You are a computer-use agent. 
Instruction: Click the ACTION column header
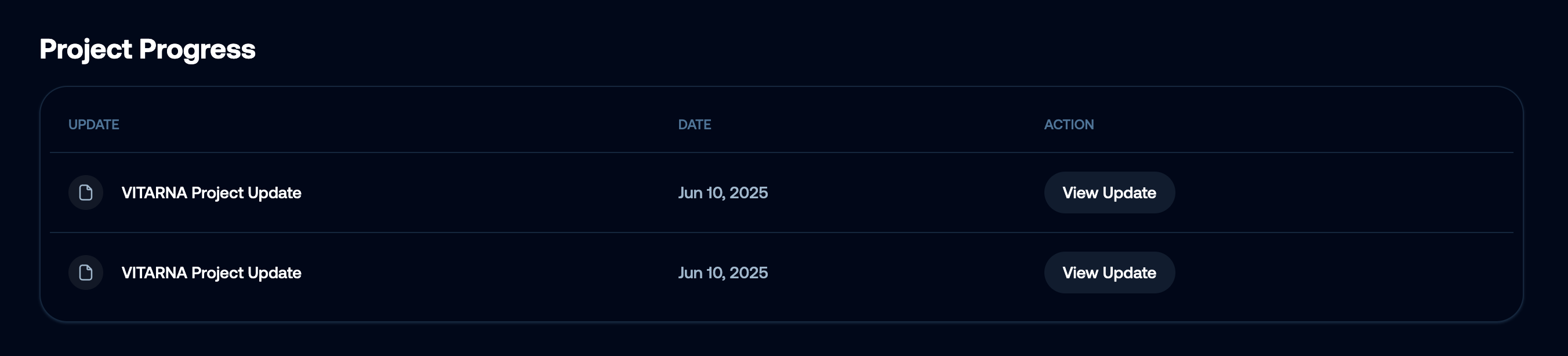pyautogui.click(x=1069, y=125)
